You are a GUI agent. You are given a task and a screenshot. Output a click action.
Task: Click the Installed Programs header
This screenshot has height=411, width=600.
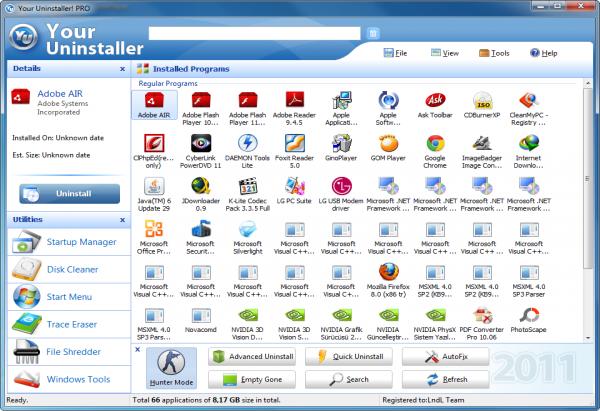pos(191,69)
